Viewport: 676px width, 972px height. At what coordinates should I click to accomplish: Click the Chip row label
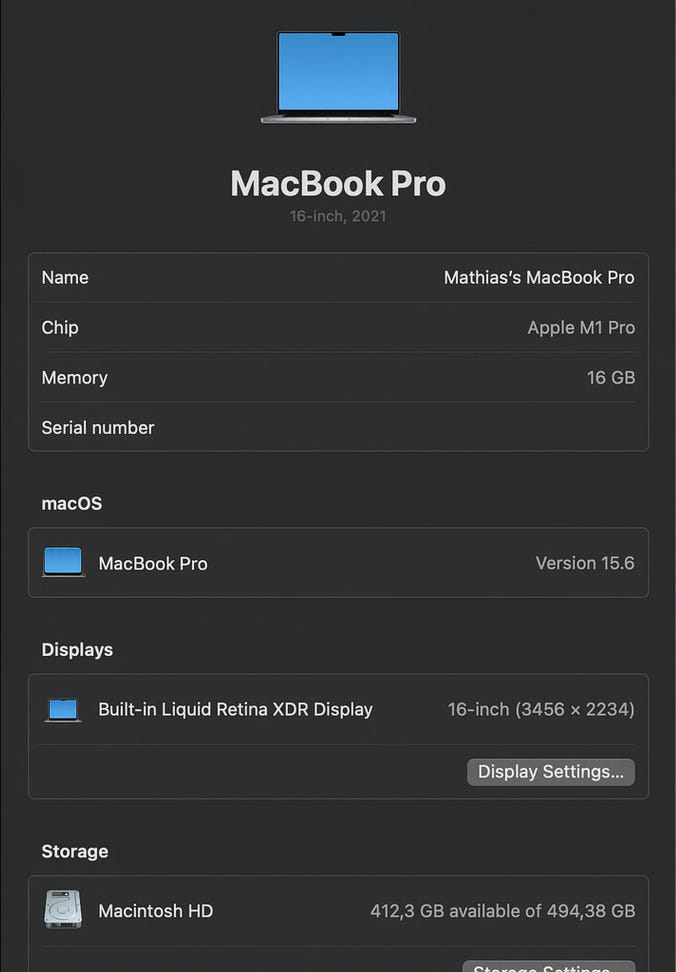click(x=60, y=327)
